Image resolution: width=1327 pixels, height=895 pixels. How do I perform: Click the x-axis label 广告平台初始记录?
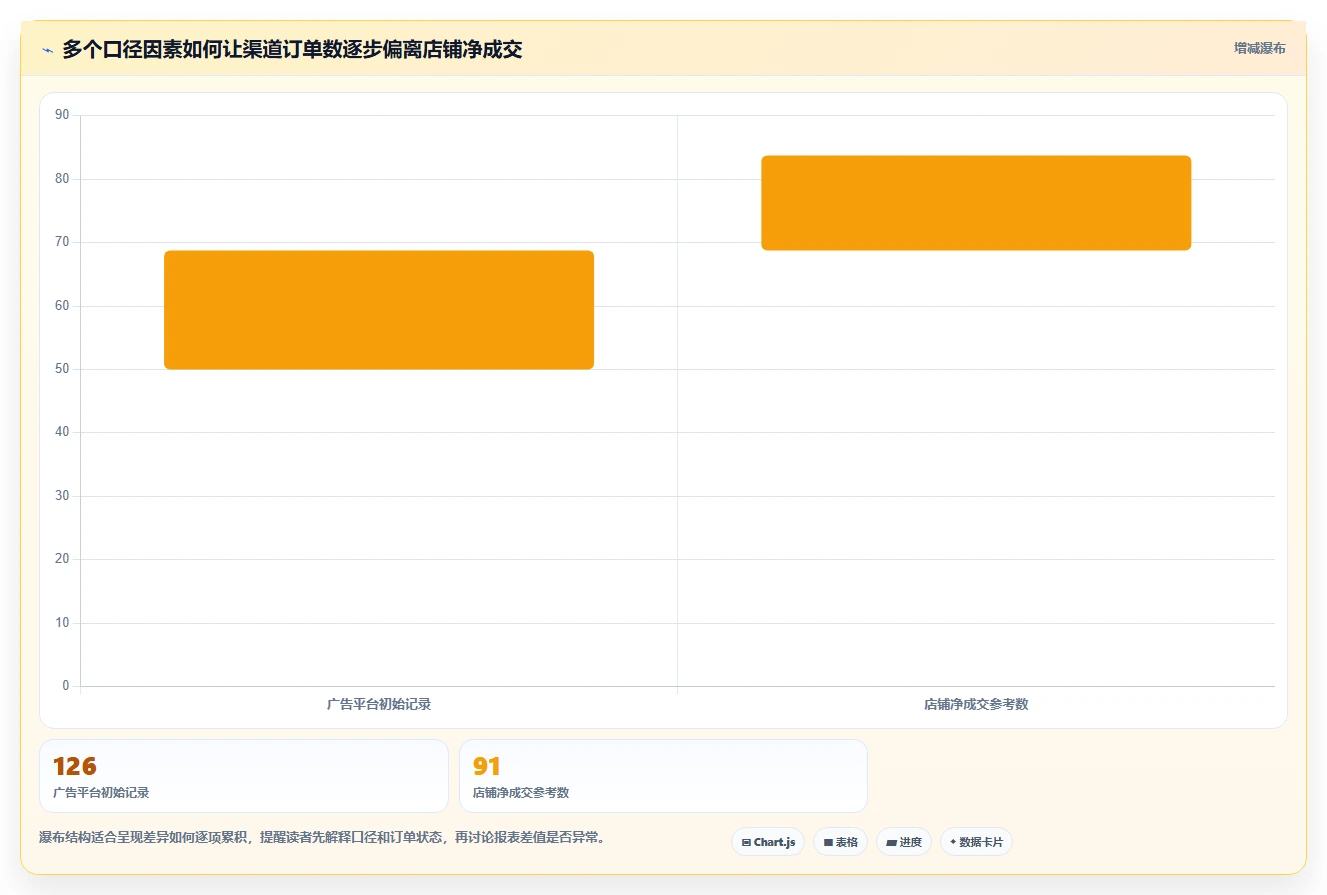point(379,704)
